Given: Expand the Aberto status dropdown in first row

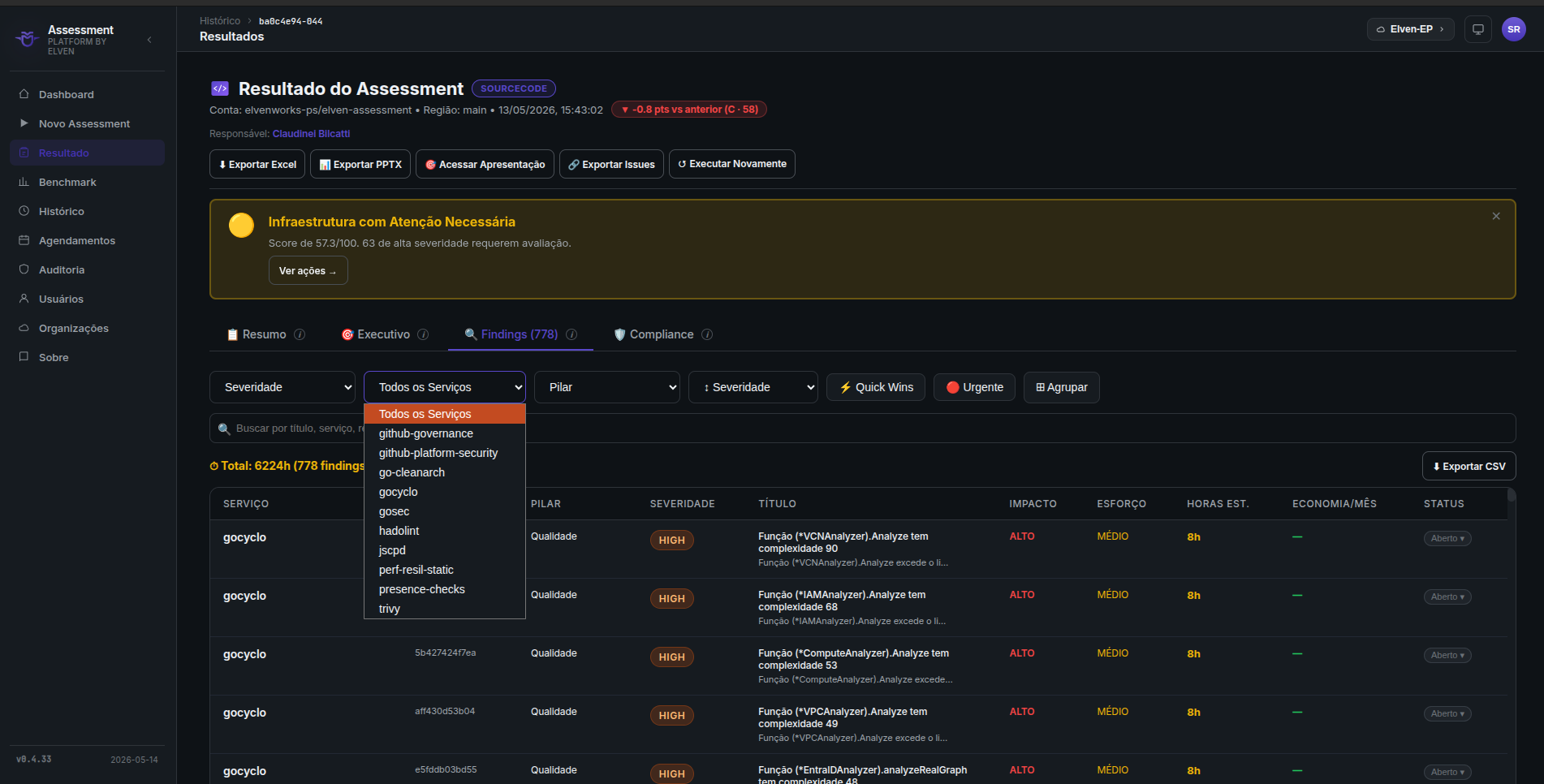Looking at the screenshot, I should (x=1447, y=538).
